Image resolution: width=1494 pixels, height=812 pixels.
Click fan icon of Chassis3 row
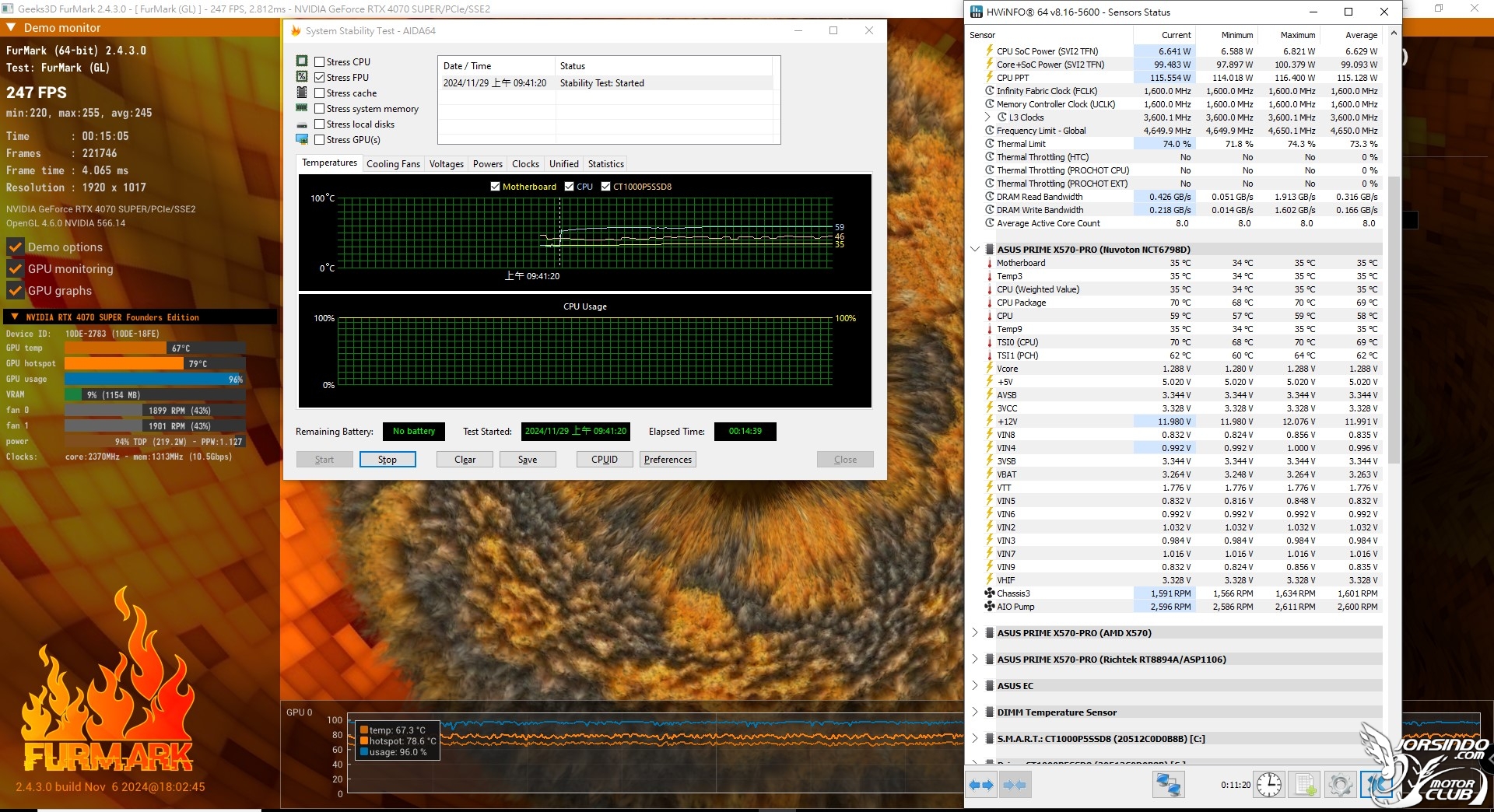click(x=990, y=593)
